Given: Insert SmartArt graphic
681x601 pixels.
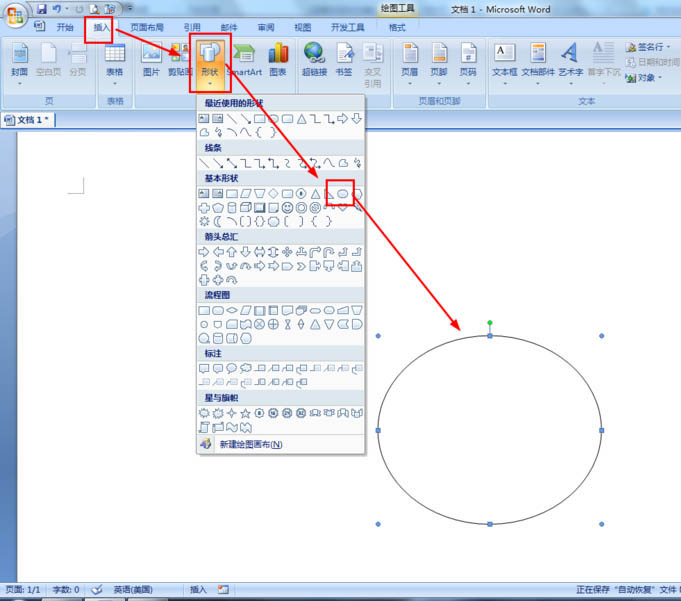Looking at the screenshot, I should point(245,60).
